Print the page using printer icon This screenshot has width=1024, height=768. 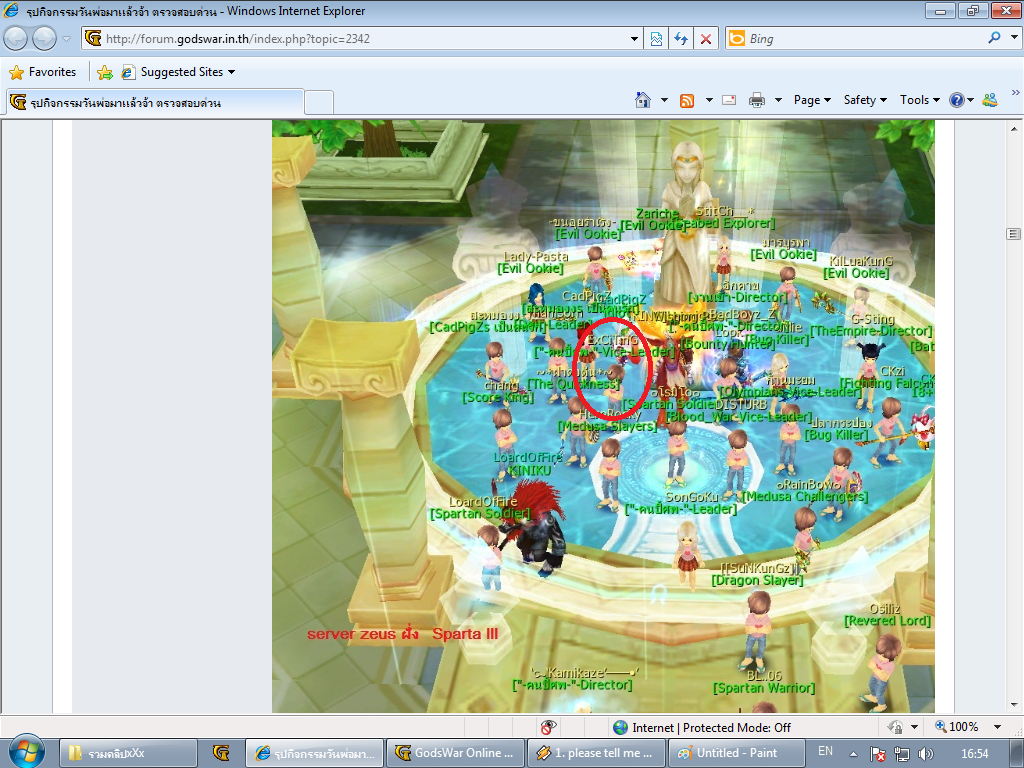[x=757, y=100]
